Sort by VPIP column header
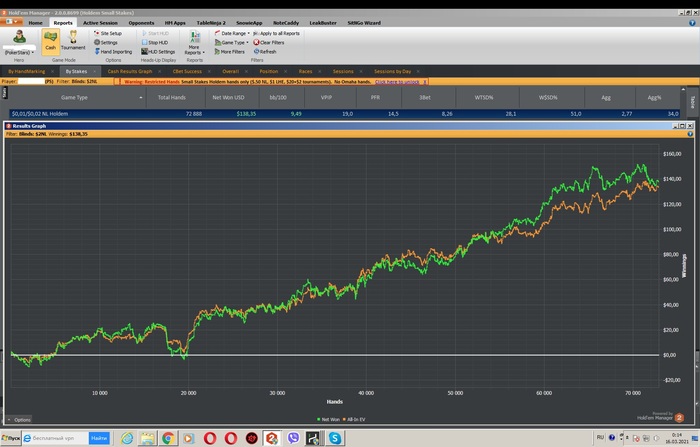Viewport: 700px width, 447px height. [326, 97]
